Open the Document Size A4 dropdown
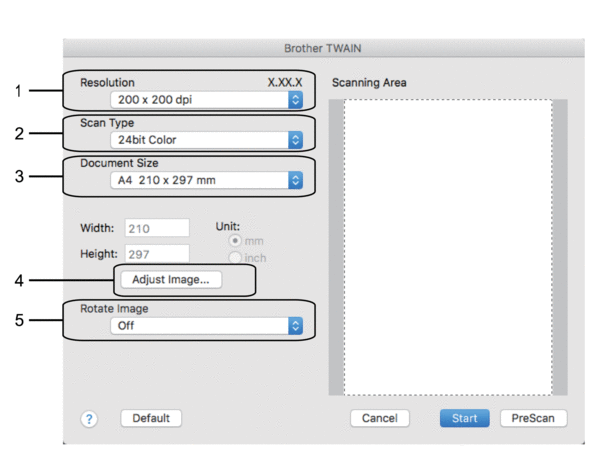Image resolution: width=609 pixels, height=461 pixels. [206, 180]
